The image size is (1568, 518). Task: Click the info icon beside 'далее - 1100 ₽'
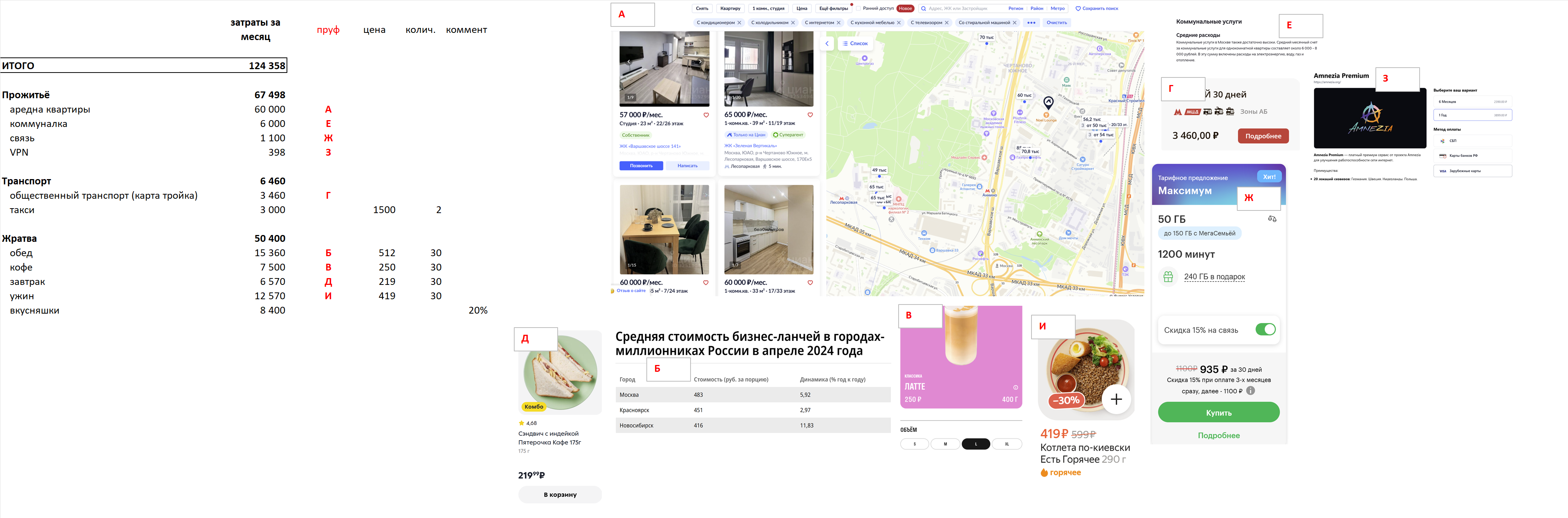(1250, 391)
